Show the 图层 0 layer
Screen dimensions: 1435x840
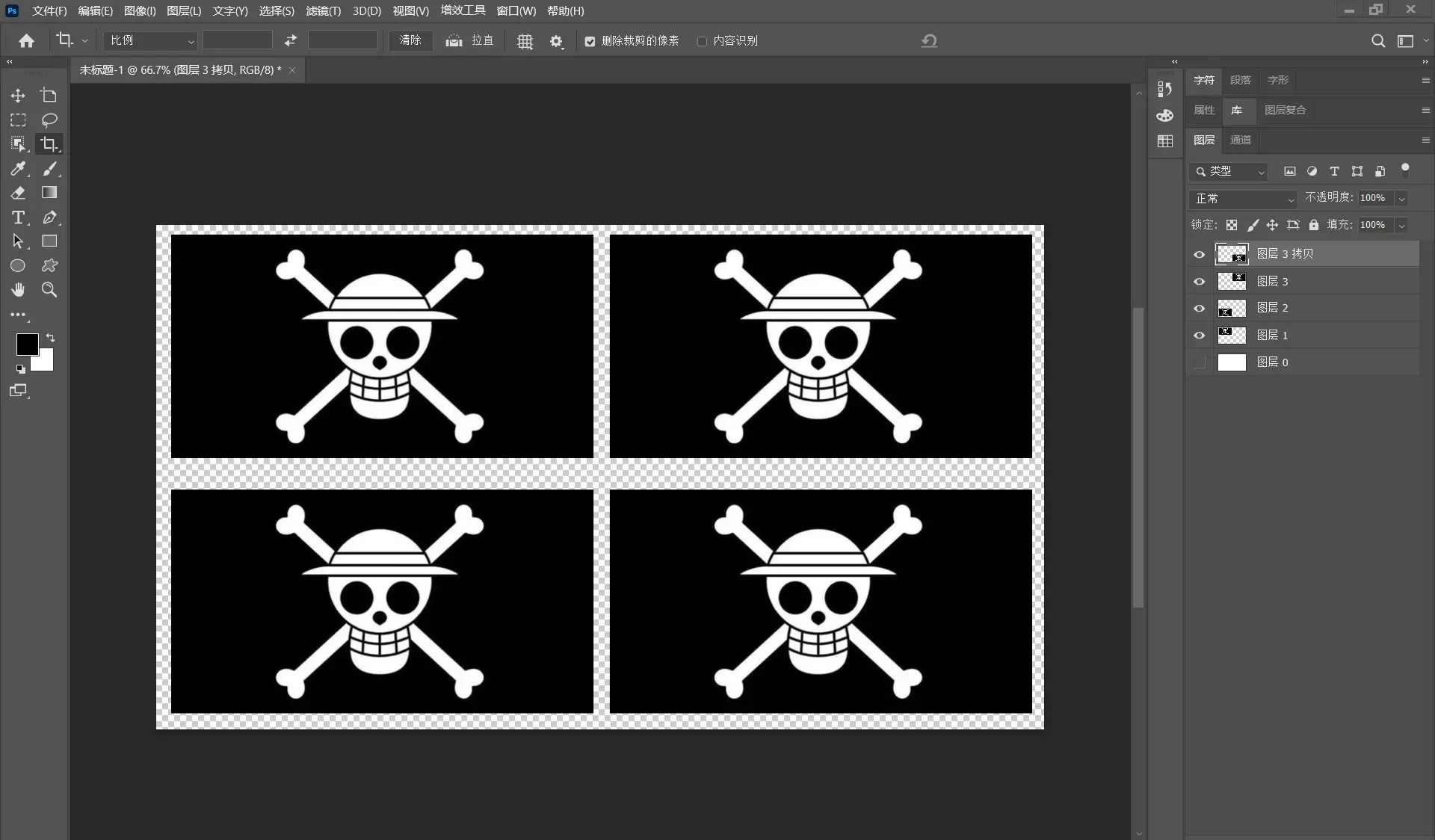tap(1200, 362)
